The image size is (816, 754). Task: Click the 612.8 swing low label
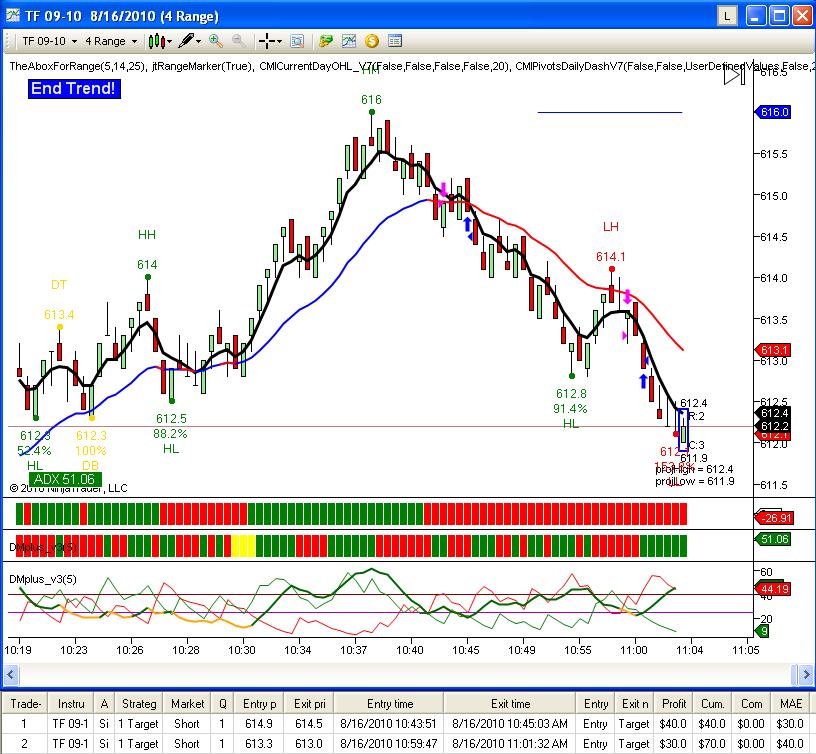coord(571,393)
